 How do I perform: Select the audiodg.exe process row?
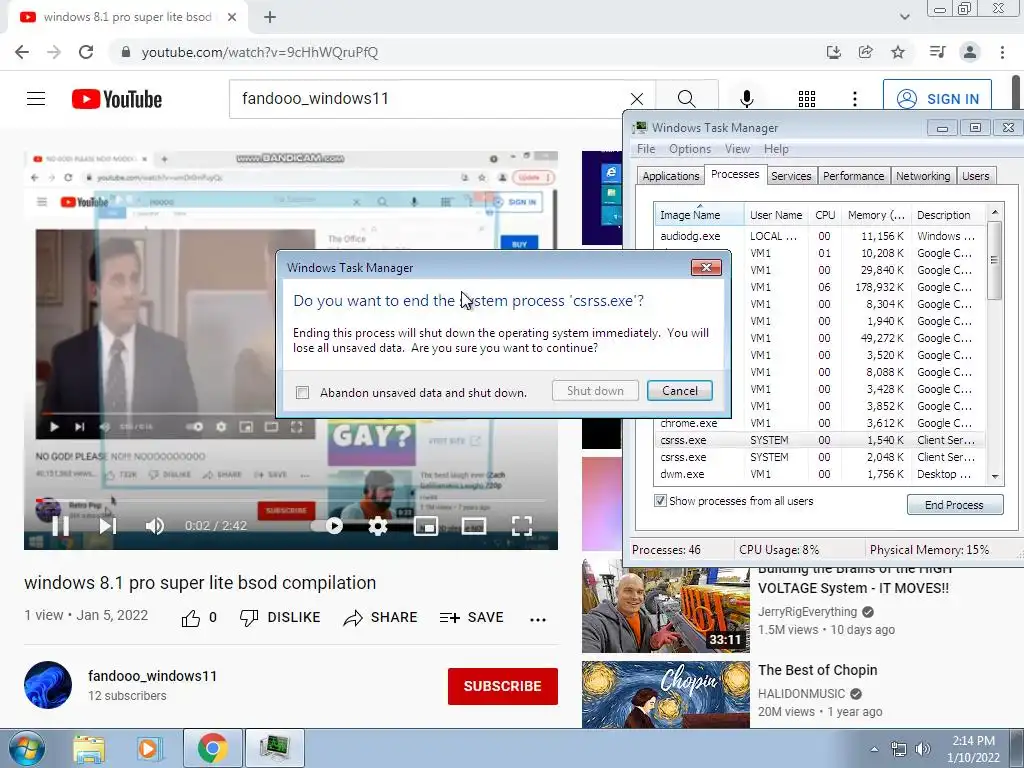pyautogui.click(x=820, y=236)
